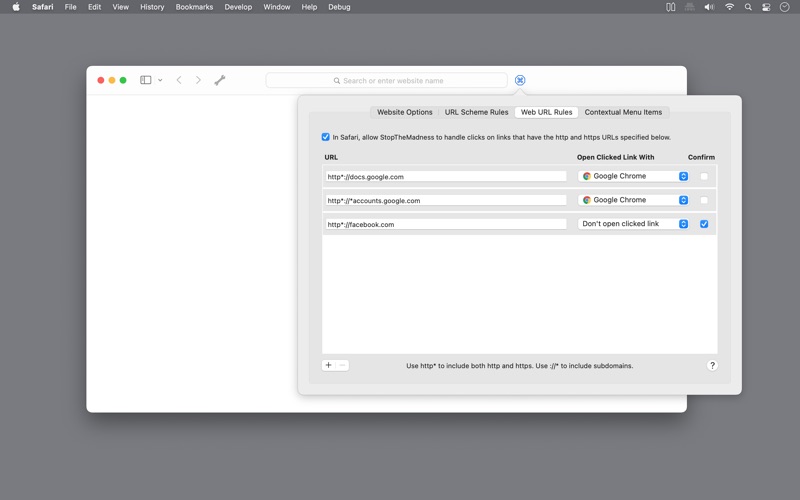Open the File menu
The width and height of the screenshot is (800, 500).
(70, 7)
